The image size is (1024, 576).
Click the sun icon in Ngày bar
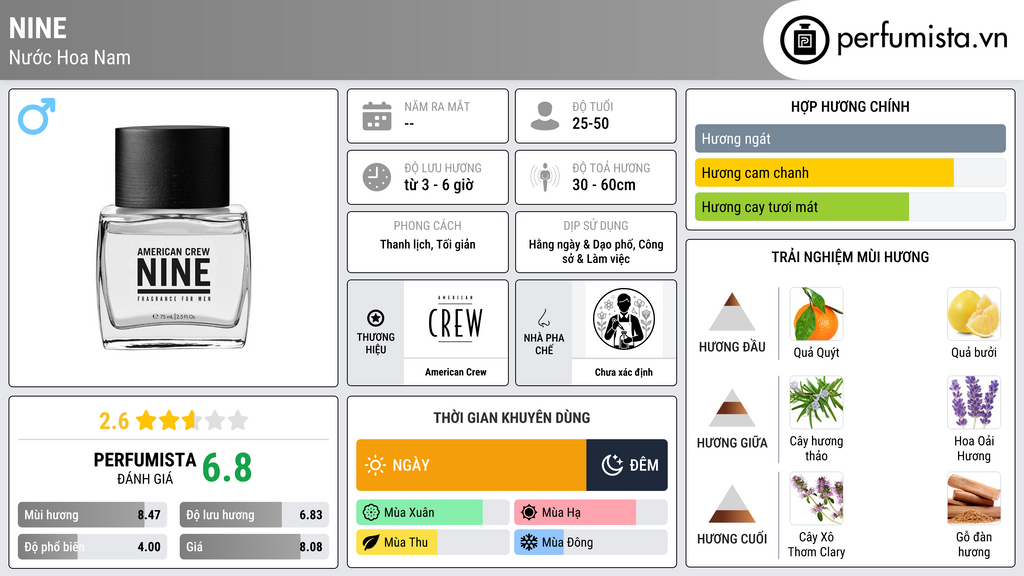[x=375, y=465]
